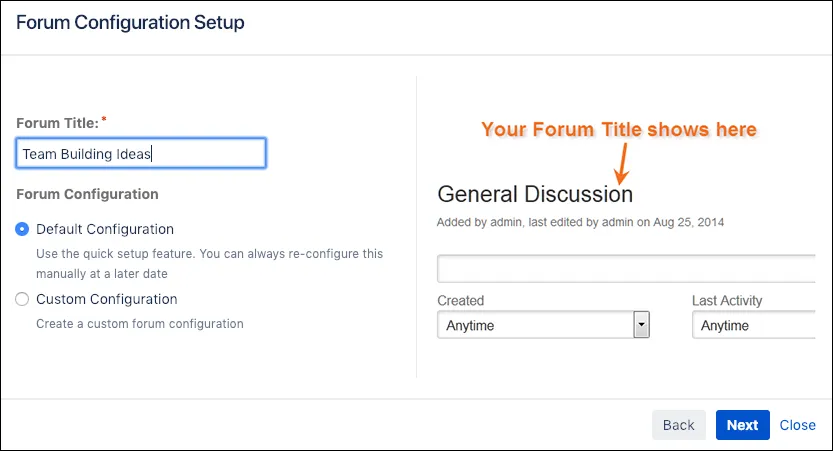Screen dimensions: 833x451
Task: Open the Created Anytime dropdown
Action: (x=543, y=325)
